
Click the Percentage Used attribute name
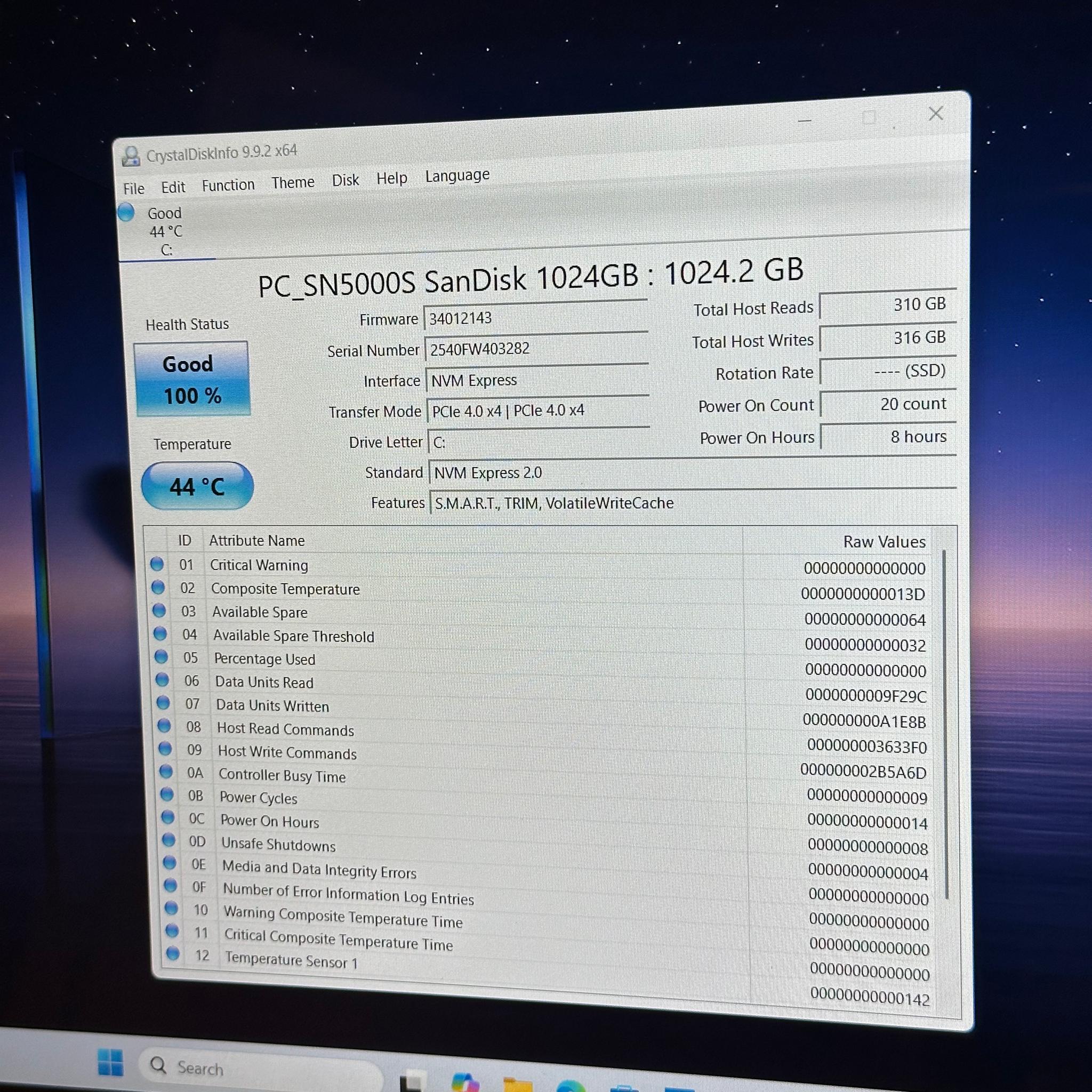click(x=264, y=659)
